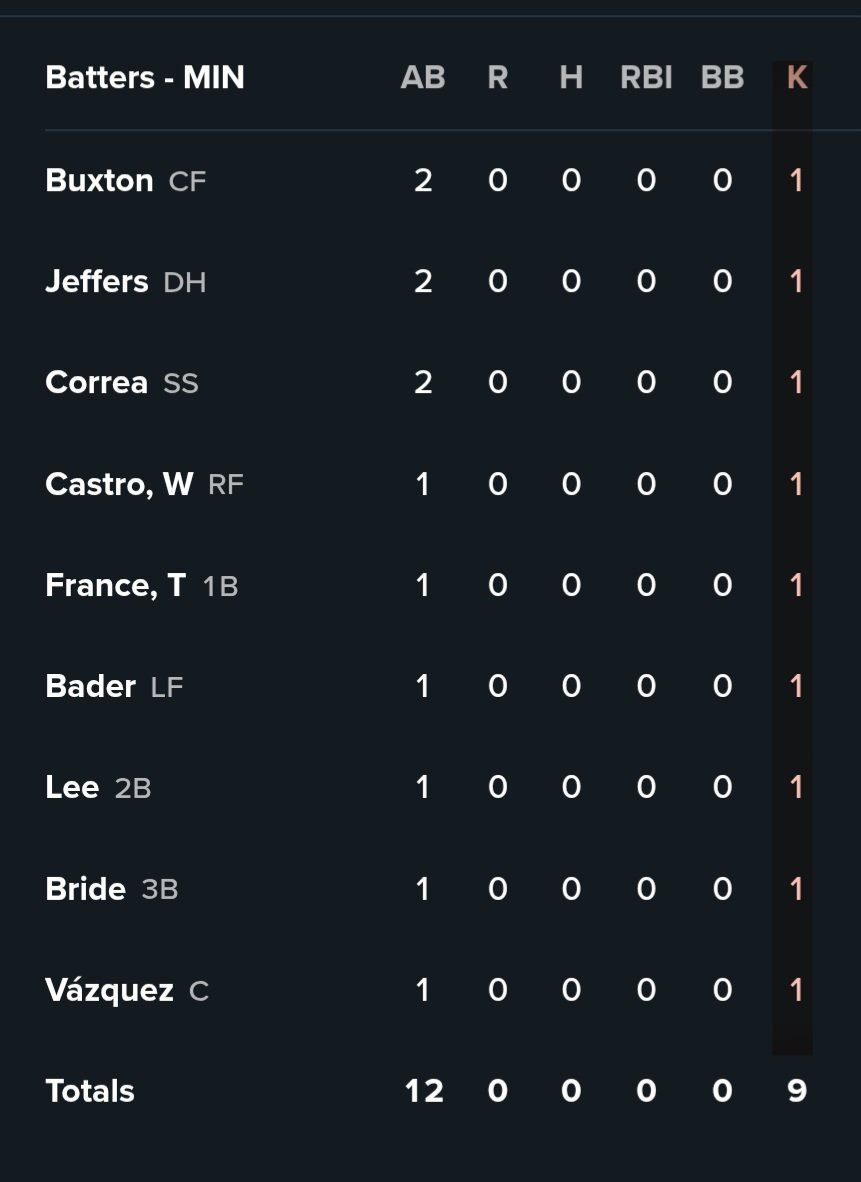Select the RBI column header
This screenshot has width=861, height=1182.
click(x=646, y=78)
